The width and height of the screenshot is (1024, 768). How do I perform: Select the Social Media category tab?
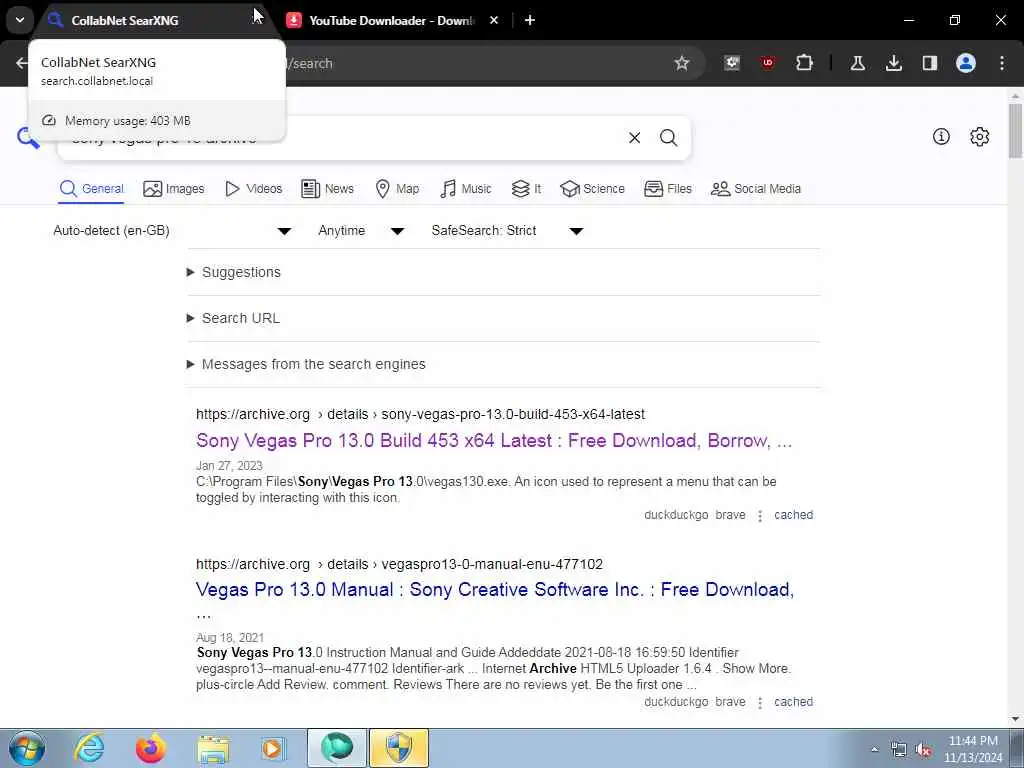pyautogui.click(x=756, y=189)
